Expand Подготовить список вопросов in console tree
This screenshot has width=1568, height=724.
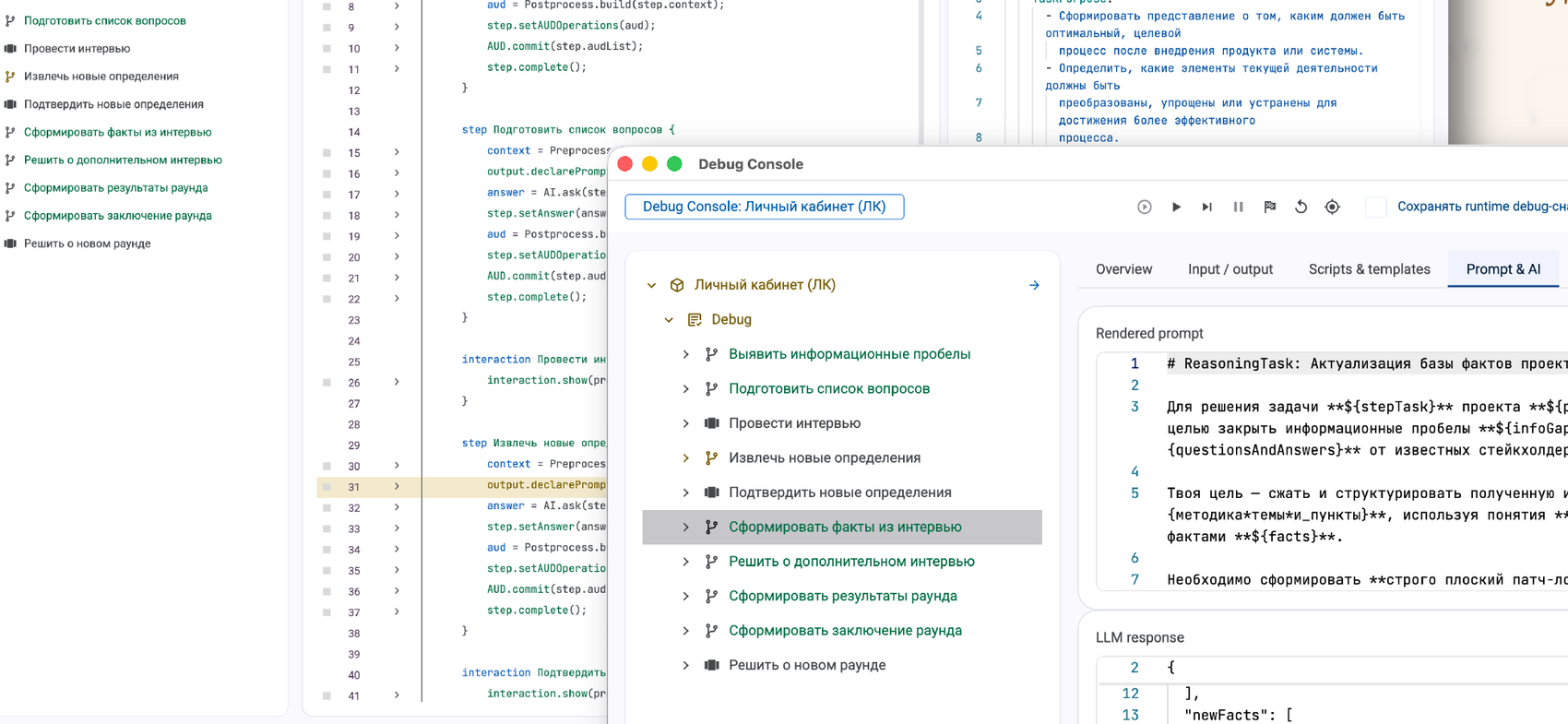685,388
